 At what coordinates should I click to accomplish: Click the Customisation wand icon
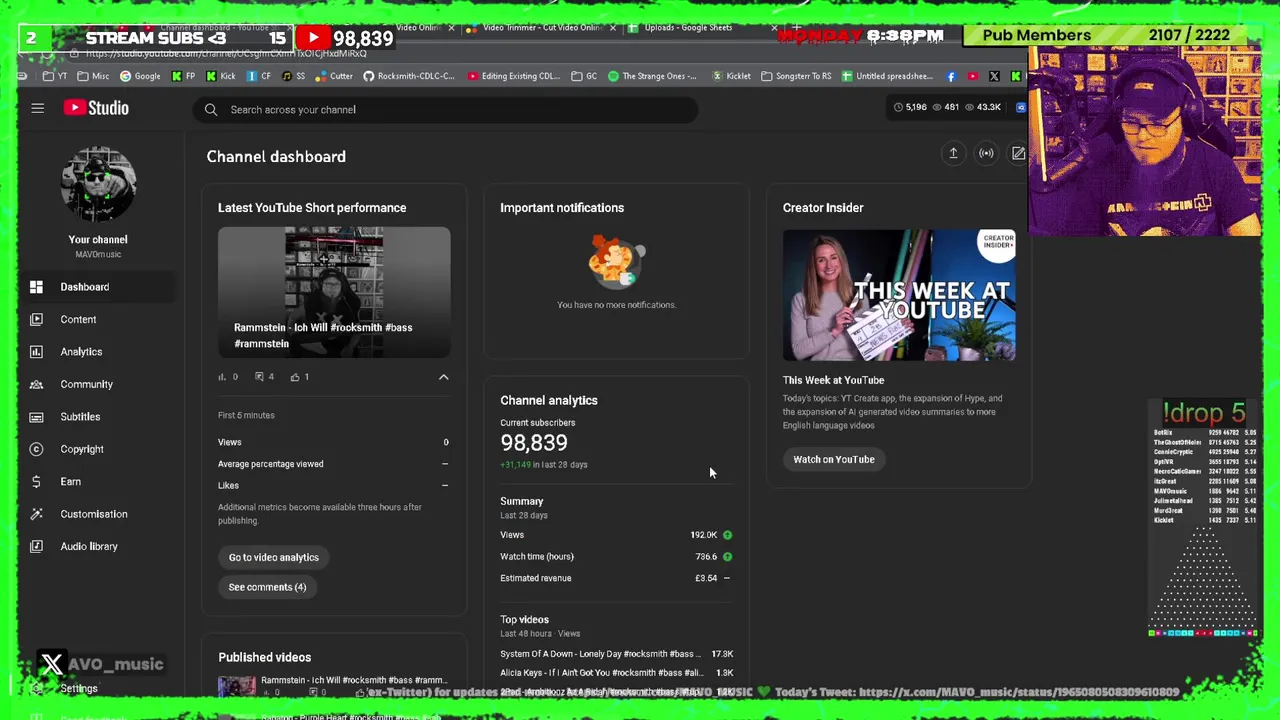click(x=36, y=514)
